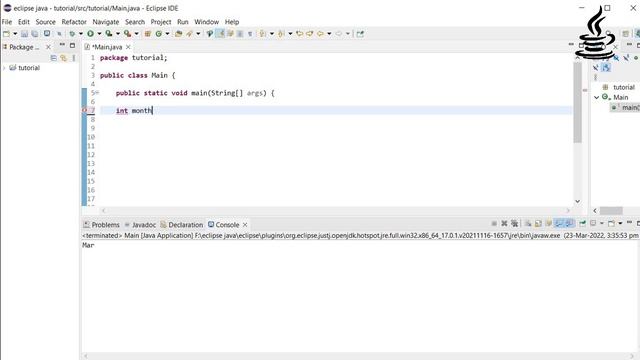Click the green Run Main button
This screenshot has height=360, width=640.
click(x=90, y=34)
